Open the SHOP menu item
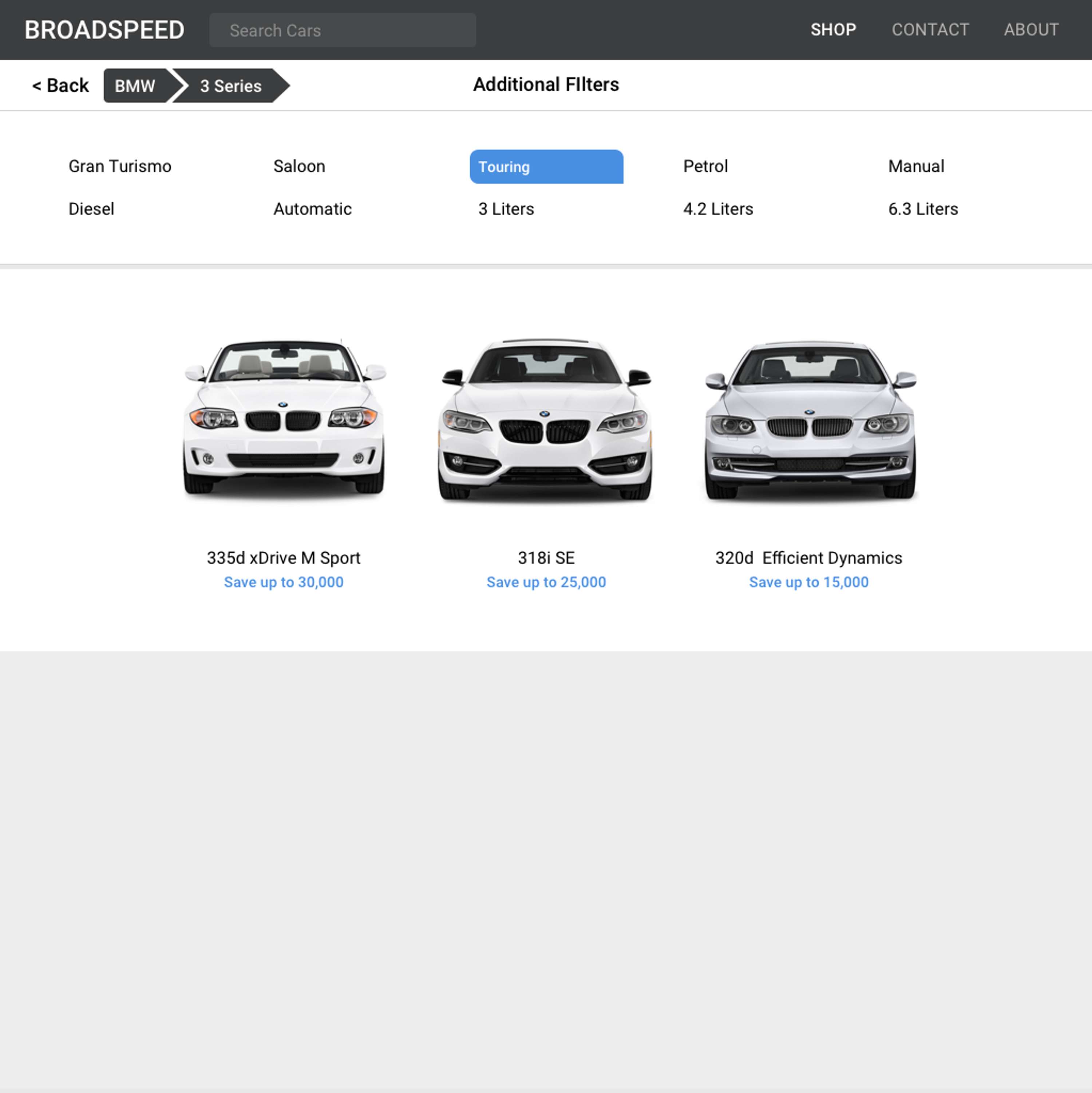1092x1093 pixels. pos(833,29)
